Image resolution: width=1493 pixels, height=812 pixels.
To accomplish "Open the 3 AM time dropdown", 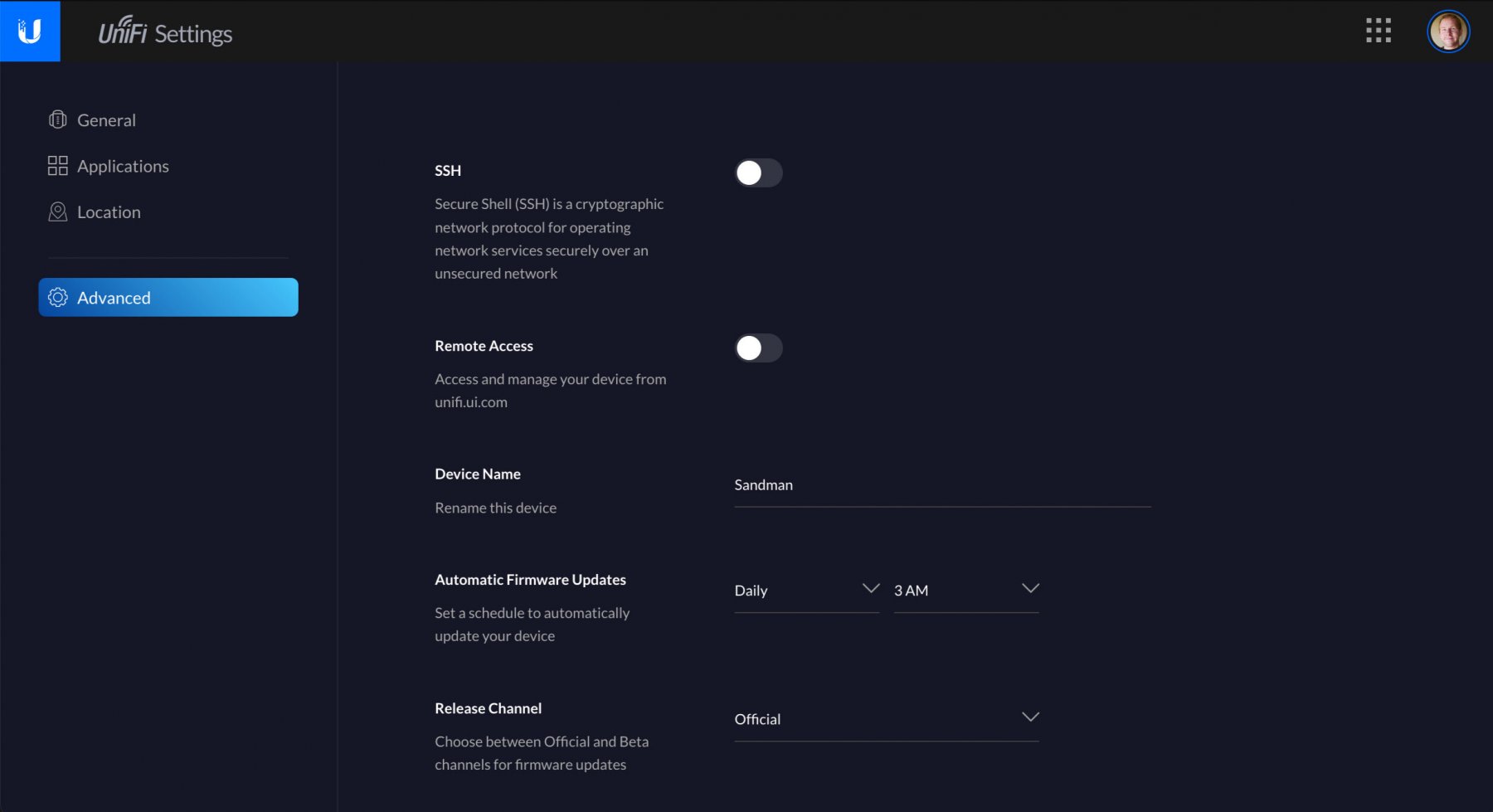I will tap(965, 591).
